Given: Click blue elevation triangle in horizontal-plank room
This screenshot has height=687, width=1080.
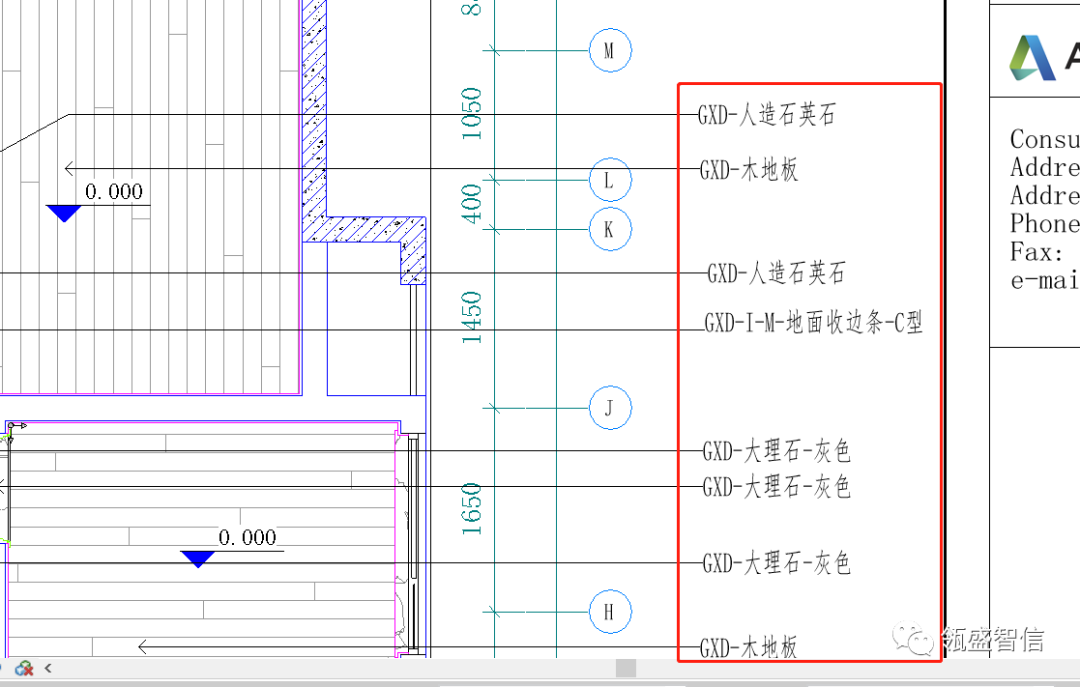Looking at the screenshot, I should [x=198, y=559].
